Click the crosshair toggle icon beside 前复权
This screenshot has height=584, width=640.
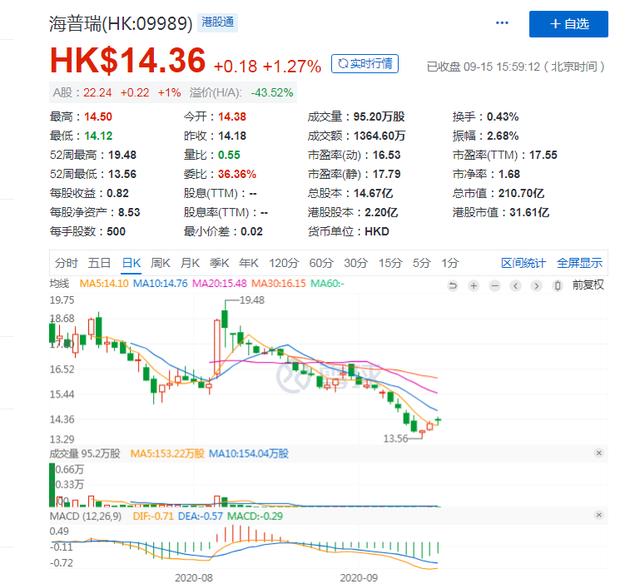tap(558, 286)
